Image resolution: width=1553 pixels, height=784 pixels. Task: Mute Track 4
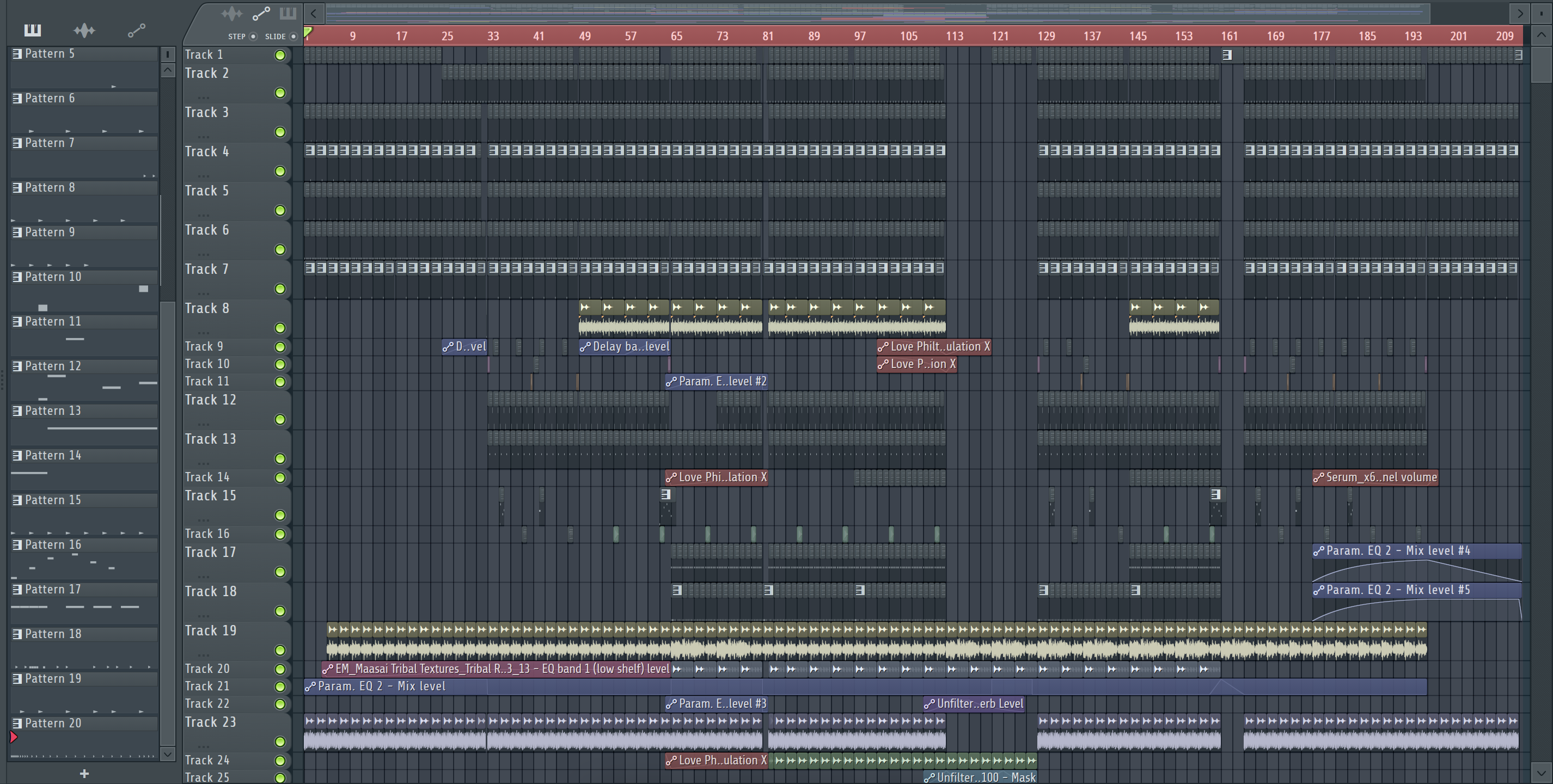pos(280,171)
